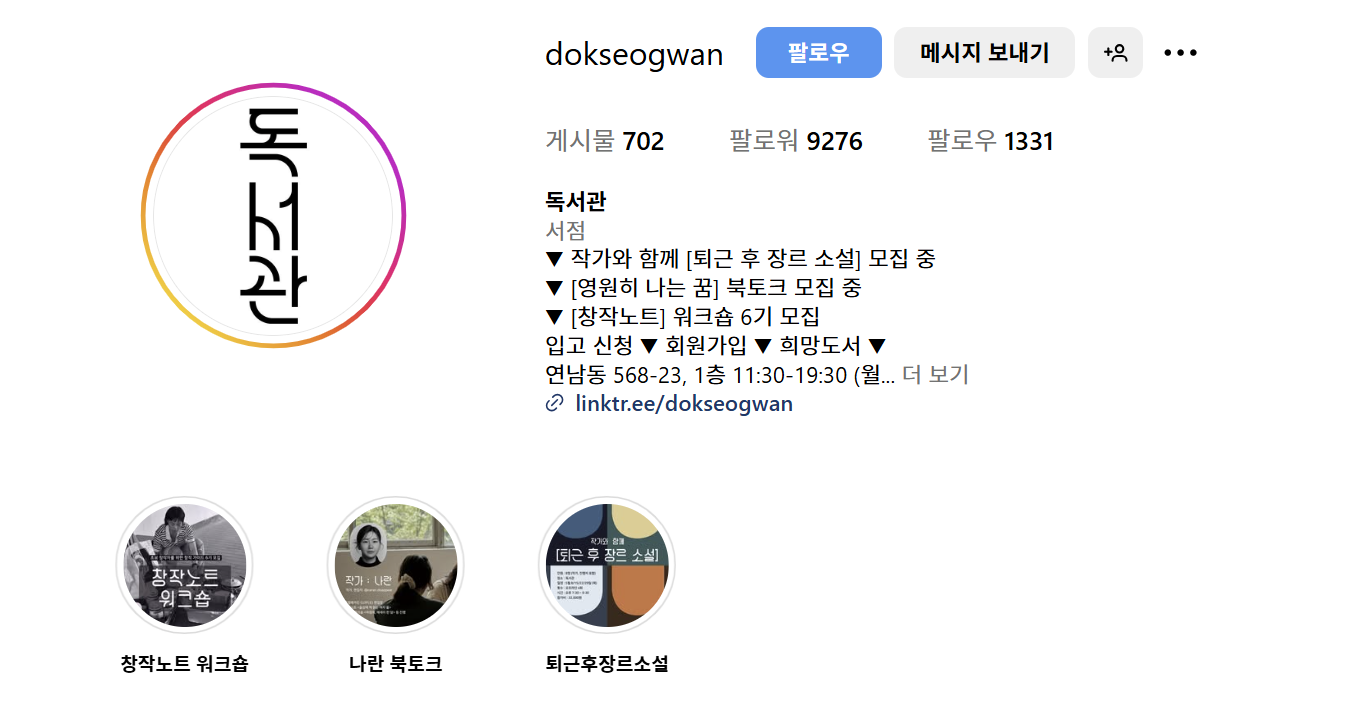Open the linktr.ee/dokseogwan link

[x=684, y=404]
